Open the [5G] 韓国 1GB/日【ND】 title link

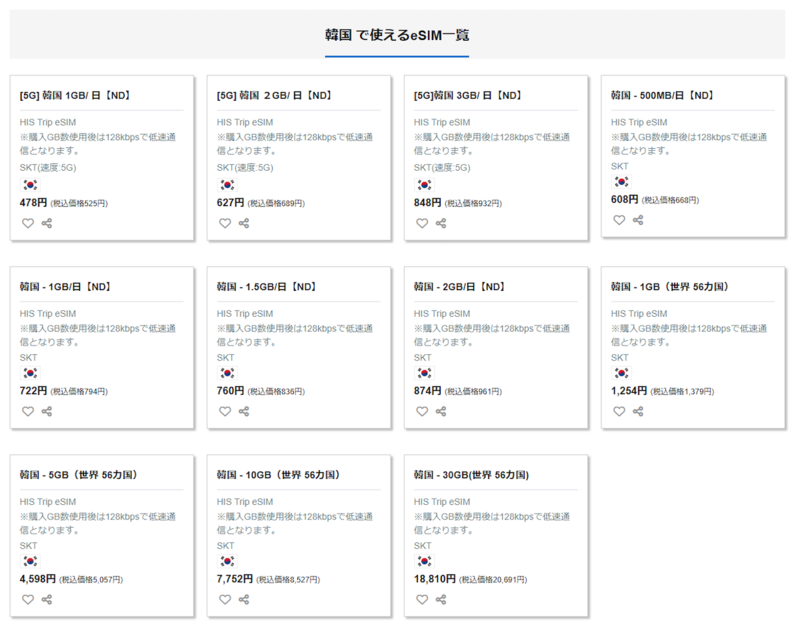[x=76, y=96]
